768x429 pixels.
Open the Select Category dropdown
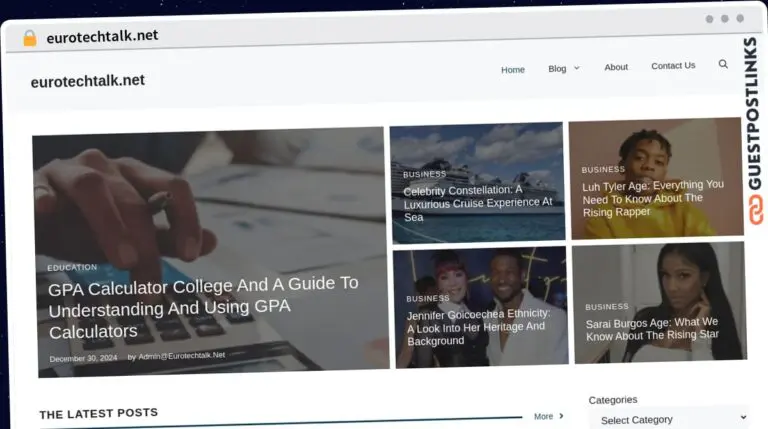pos(671,419)
